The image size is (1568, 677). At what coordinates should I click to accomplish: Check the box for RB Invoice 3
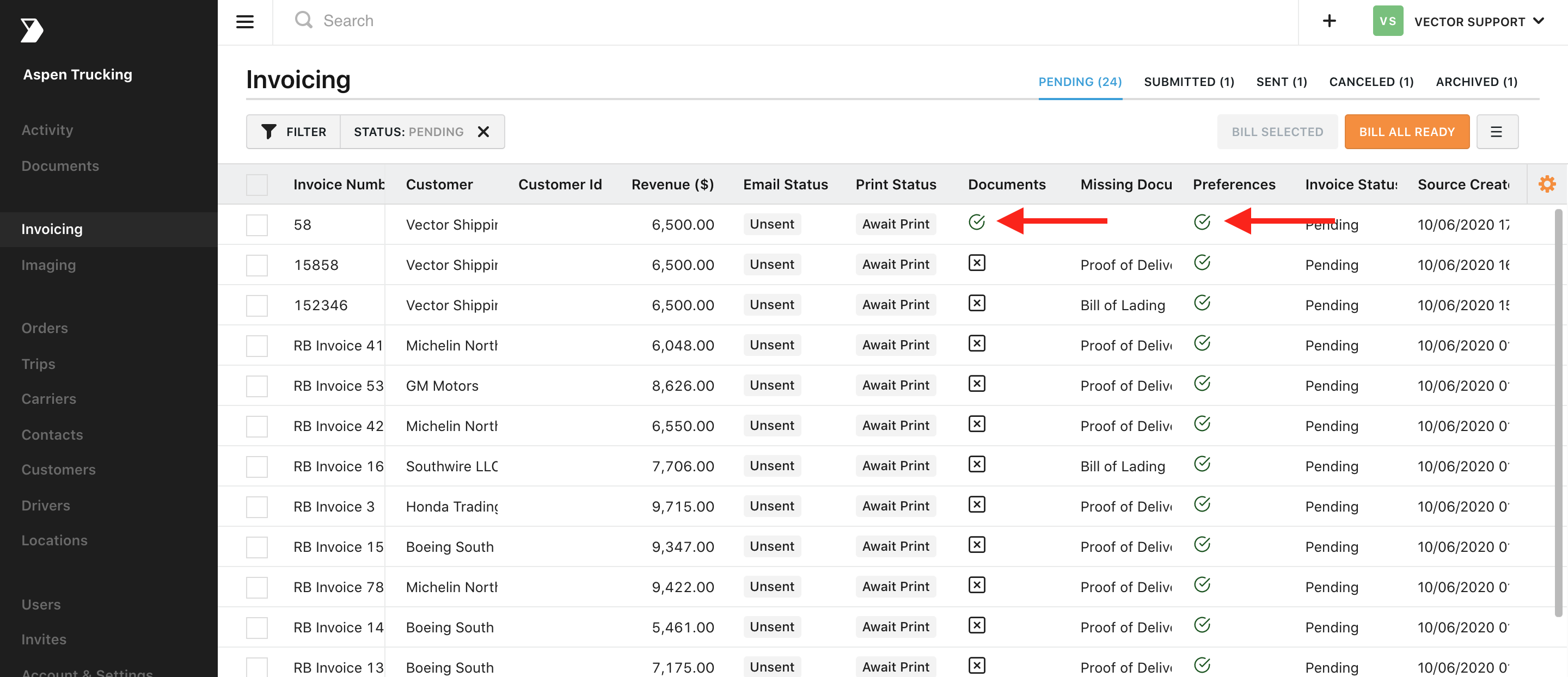pos(257,506)
